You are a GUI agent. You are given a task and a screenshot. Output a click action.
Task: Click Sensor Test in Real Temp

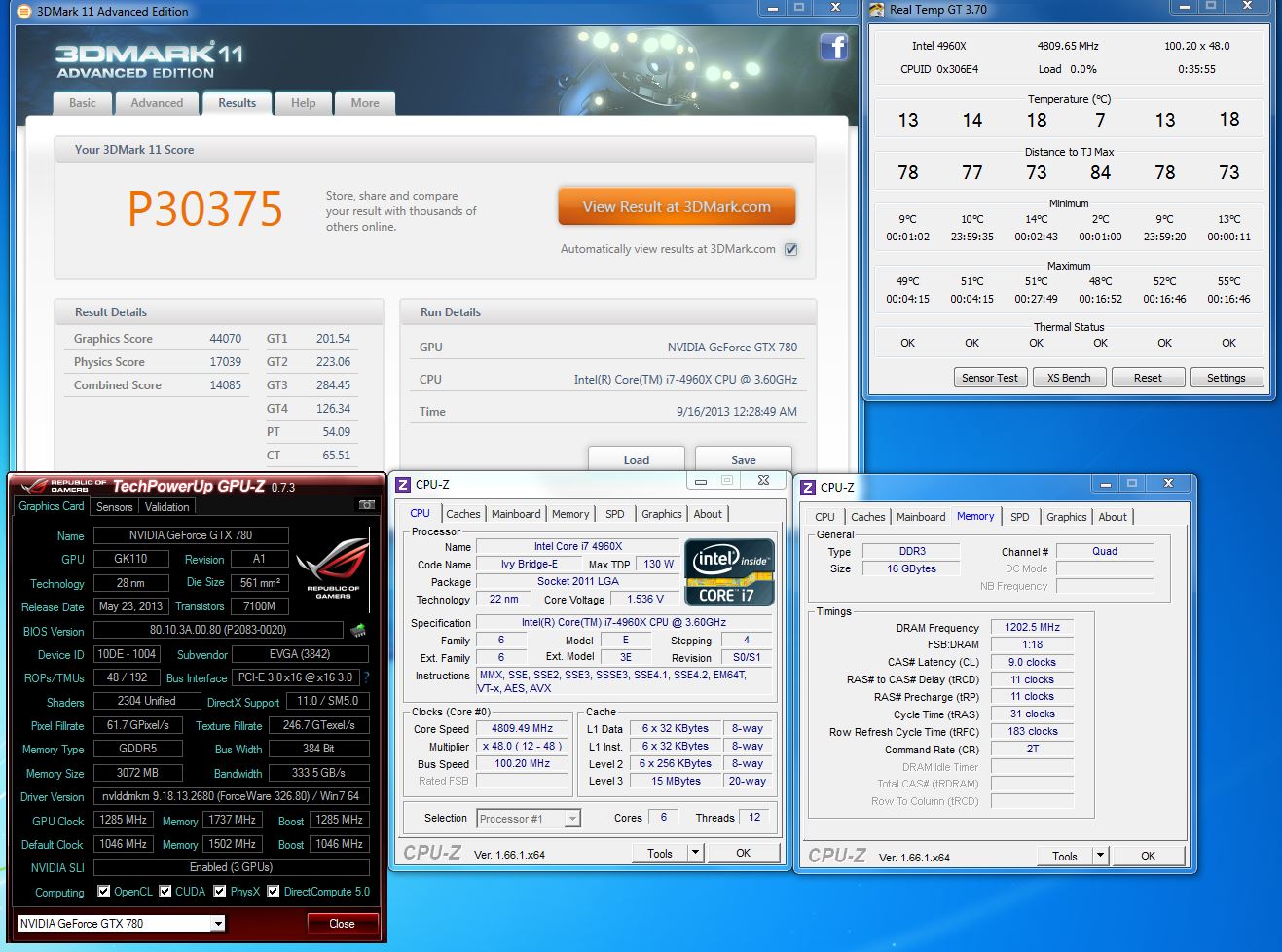point(990,378)
